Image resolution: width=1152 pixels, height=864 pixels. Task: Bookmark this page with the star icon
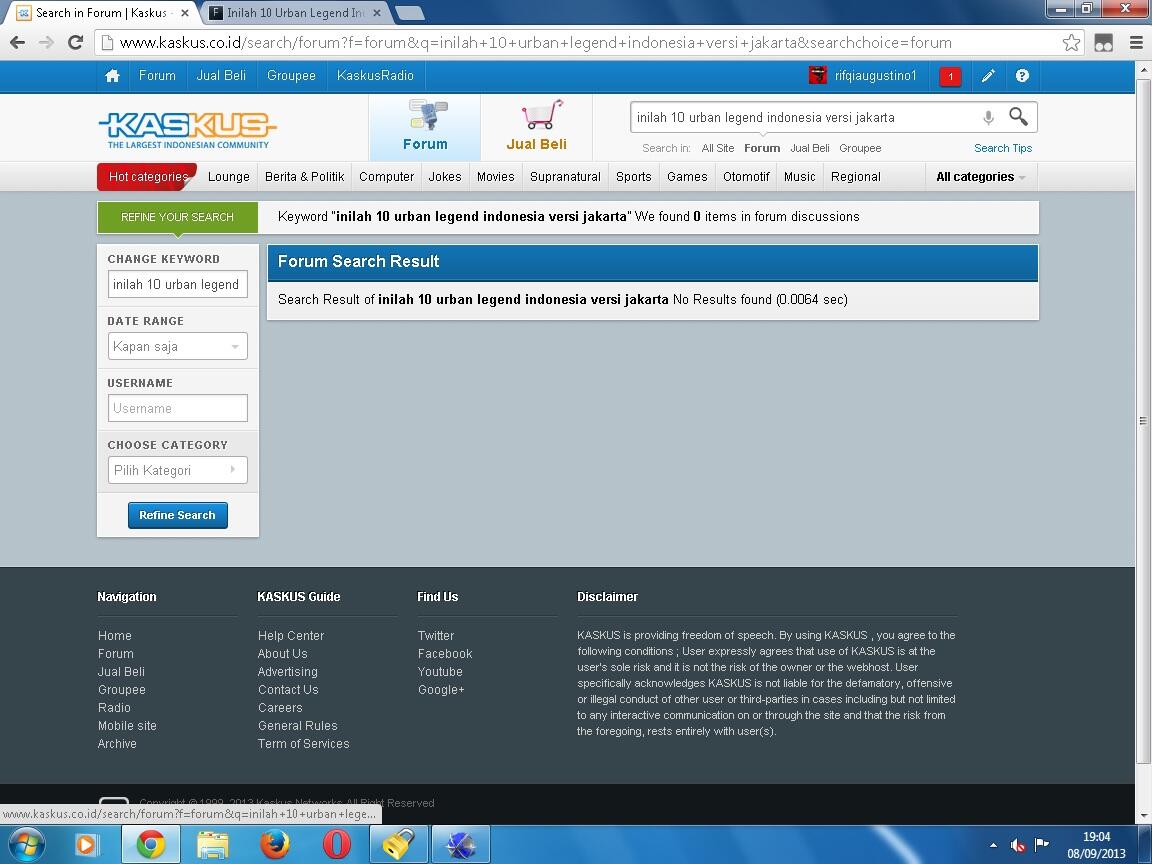click(1071, 43)
